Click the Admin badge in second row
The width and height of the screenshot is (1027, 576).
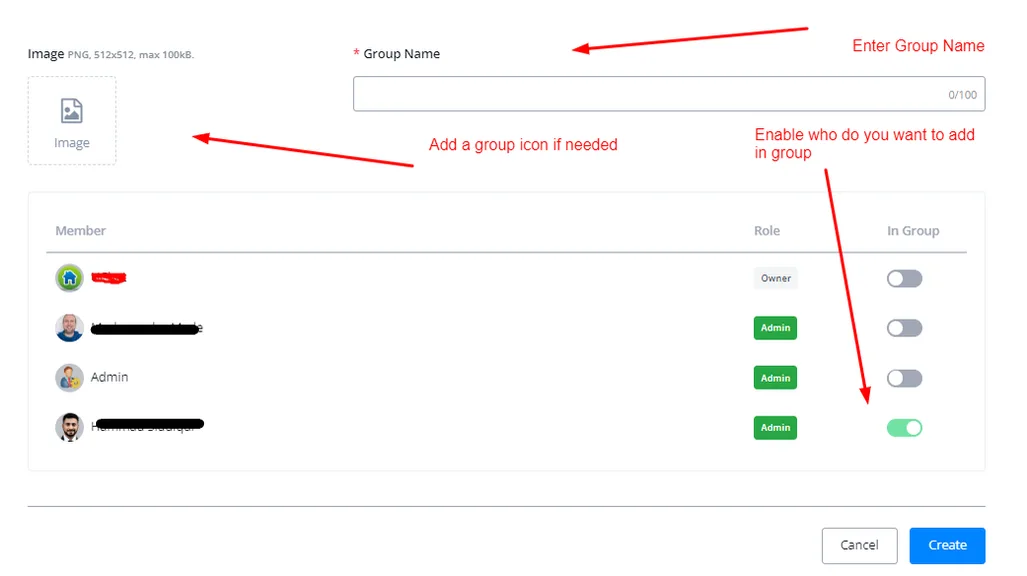(775, 328)
